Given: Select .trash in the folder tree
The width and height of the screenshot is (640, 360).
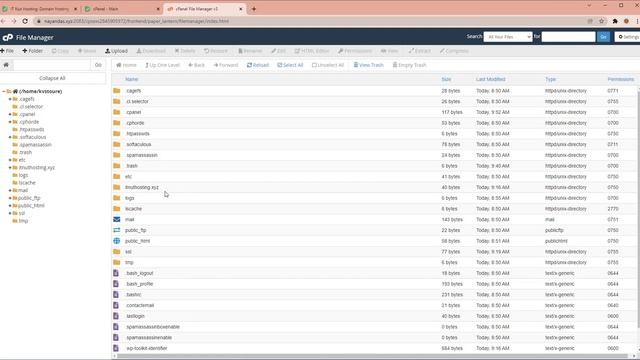Looking at the screenshot, I should (25, 152).
